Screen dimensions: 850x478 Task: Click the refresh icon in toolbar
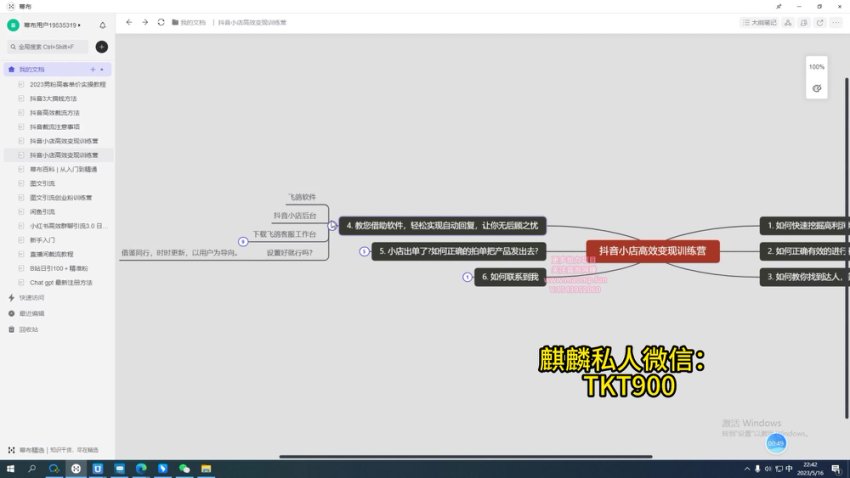[160, 22]
